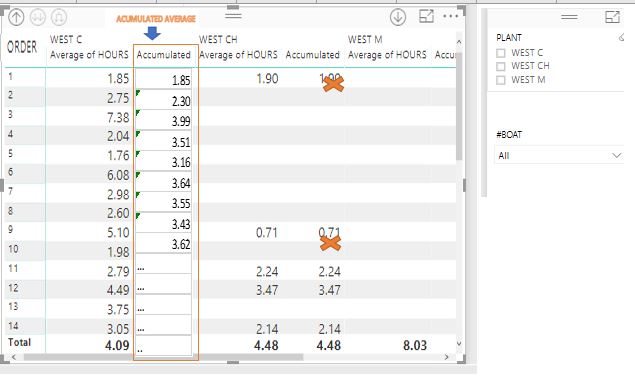Select the 7.38 value in order row 3

[118, 117]
